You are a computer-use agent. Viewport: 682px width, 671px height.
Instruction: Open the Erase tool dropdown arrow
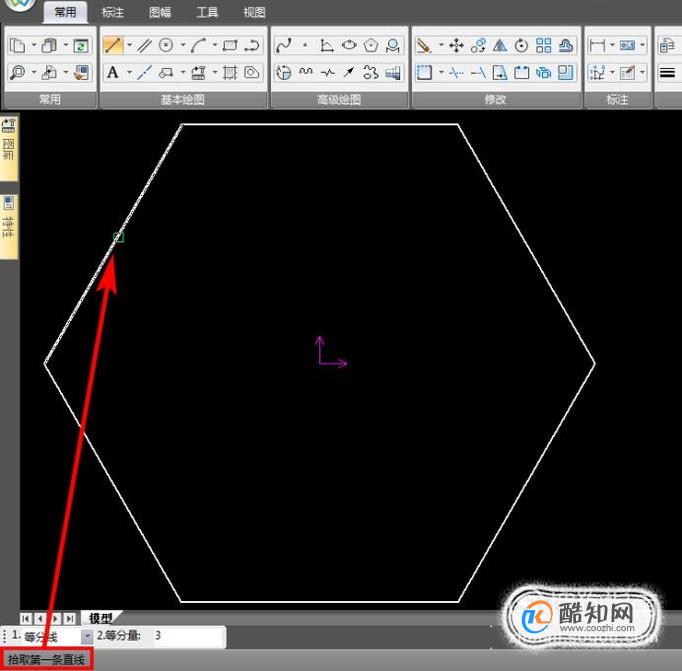[x=441, y=45]
